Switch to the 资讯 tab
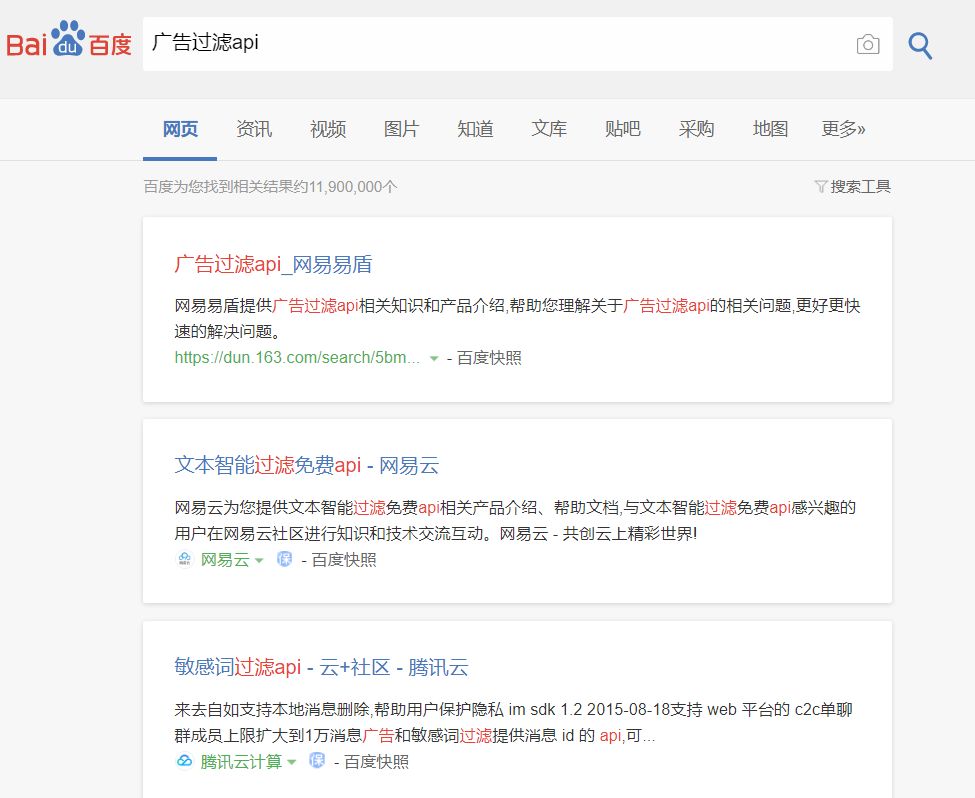The width and height of the screenshot is (975, 798). [254, 129]
